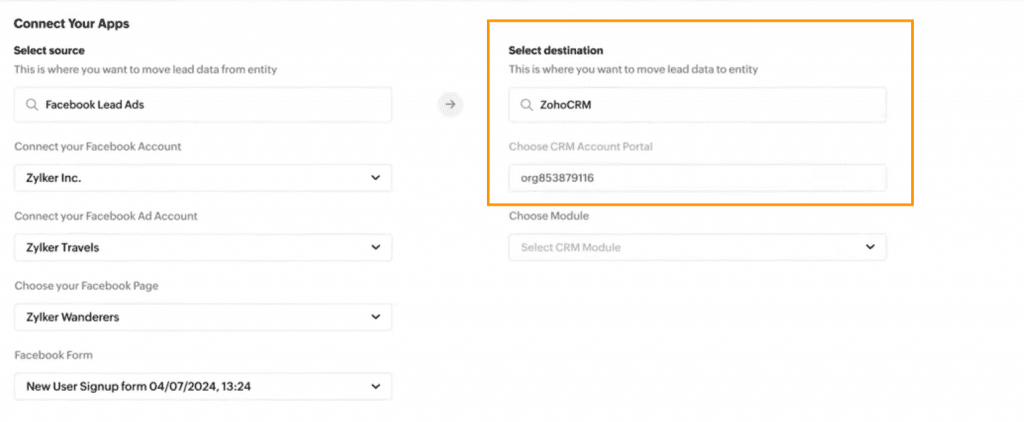Click the arrow between source and destination

point(450,104)
